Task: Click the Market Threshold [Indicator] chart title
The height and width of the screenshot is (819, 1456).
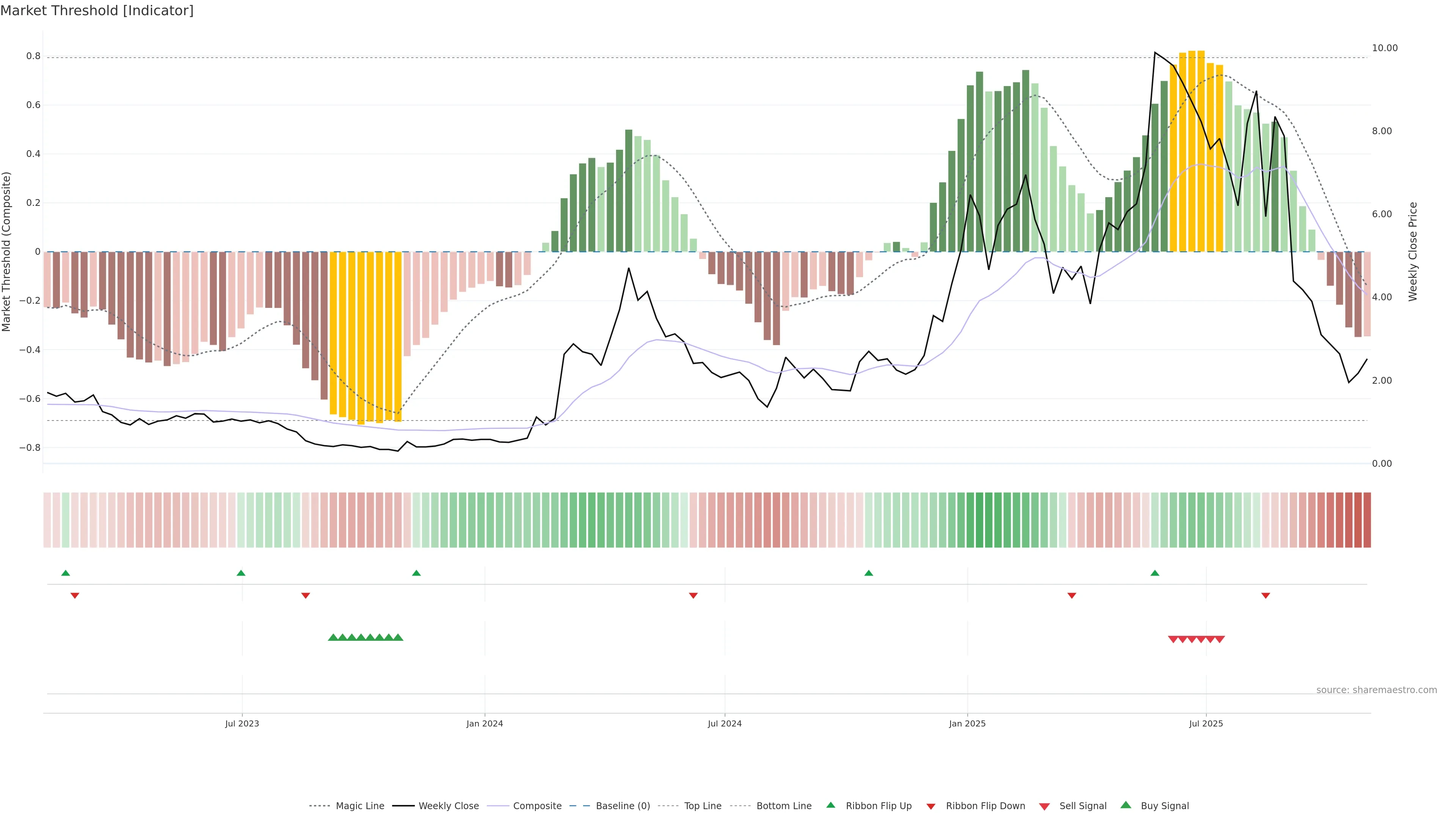Action: tap(97, 10)
